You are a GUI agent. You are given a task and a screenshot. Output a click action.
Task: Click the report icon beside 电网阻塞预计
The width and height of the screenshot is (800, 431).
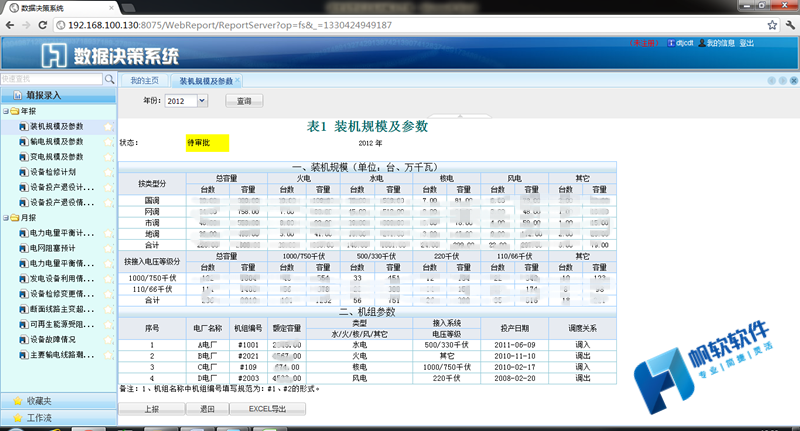click(x=23, y=248)
